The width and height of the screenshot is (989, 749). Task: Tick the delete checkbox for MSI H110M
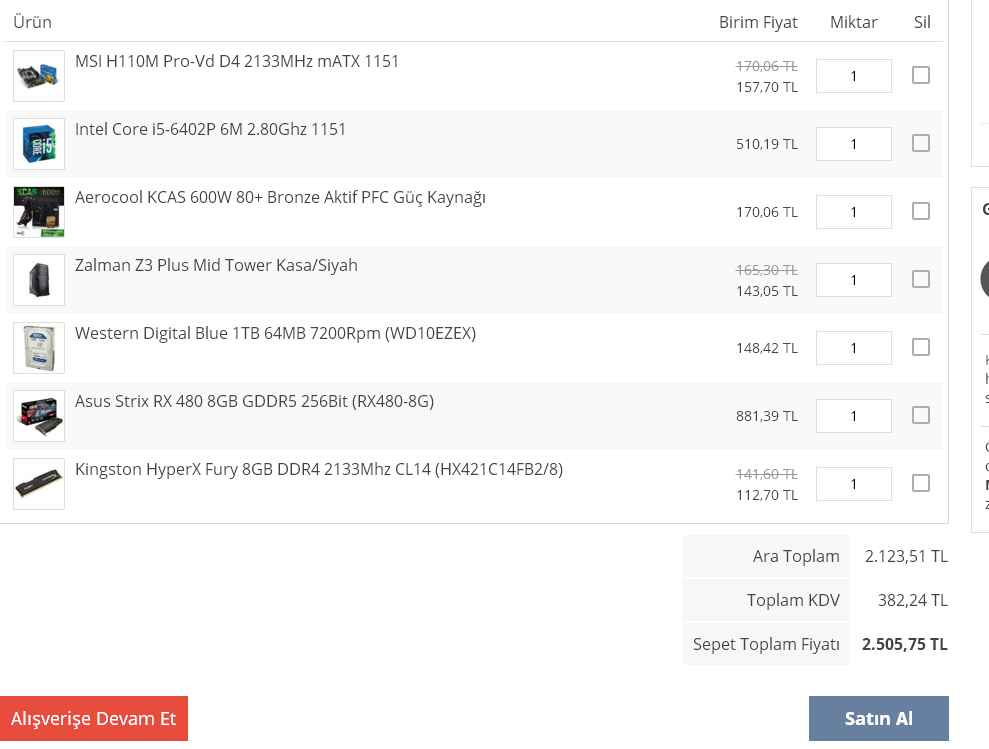pyautogui.click(x=921, y=75)
